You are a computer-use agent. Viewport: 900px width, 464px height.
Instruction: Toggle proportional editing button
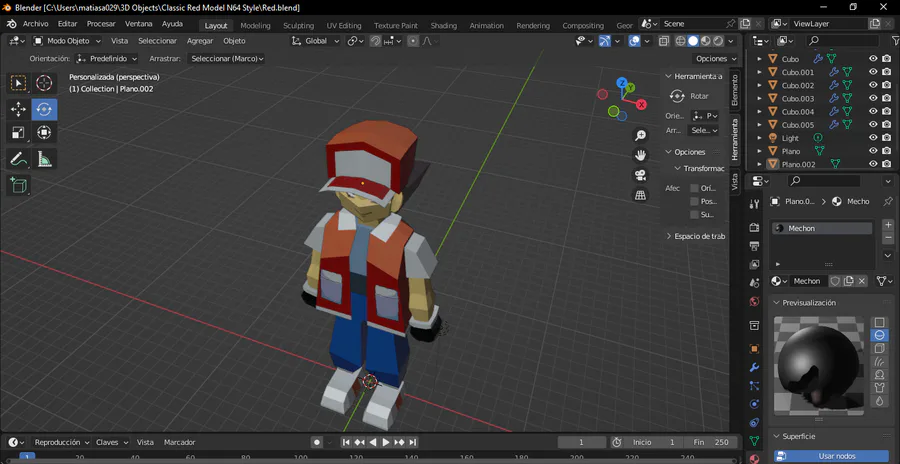(x=413, y=41)
